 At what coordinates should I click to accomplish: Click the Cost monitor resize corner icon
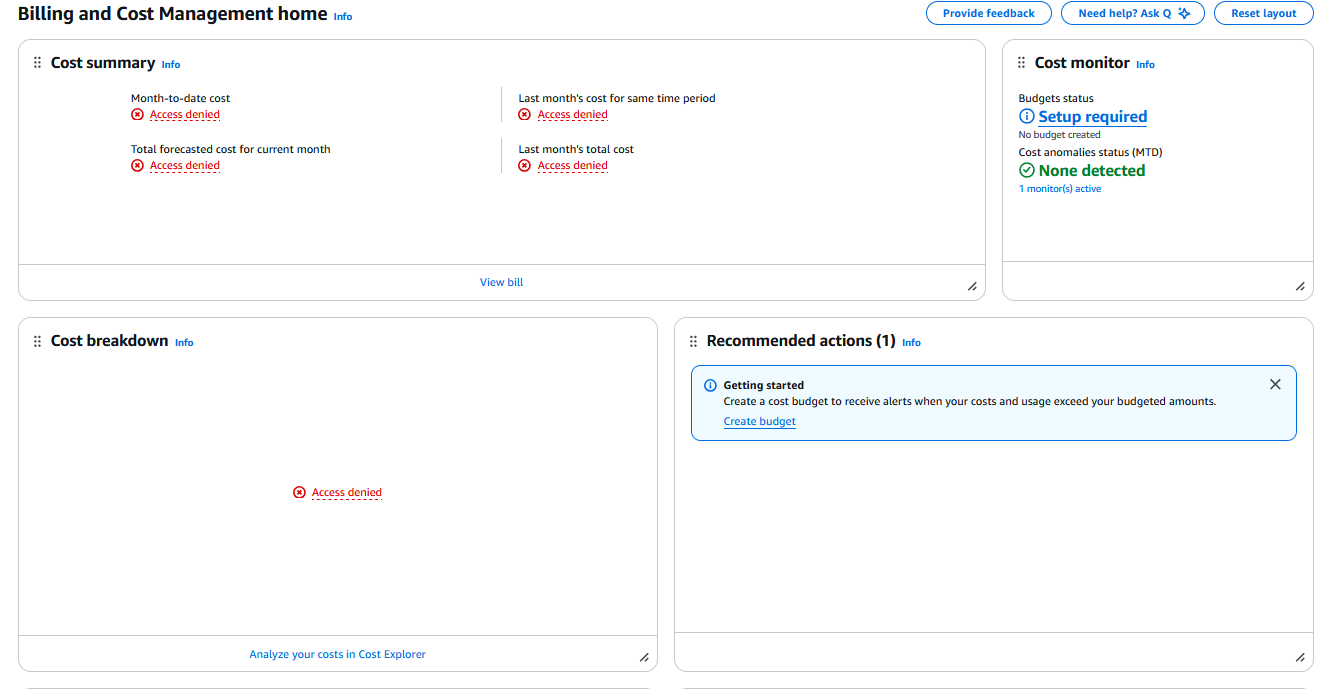point(1300,286)
